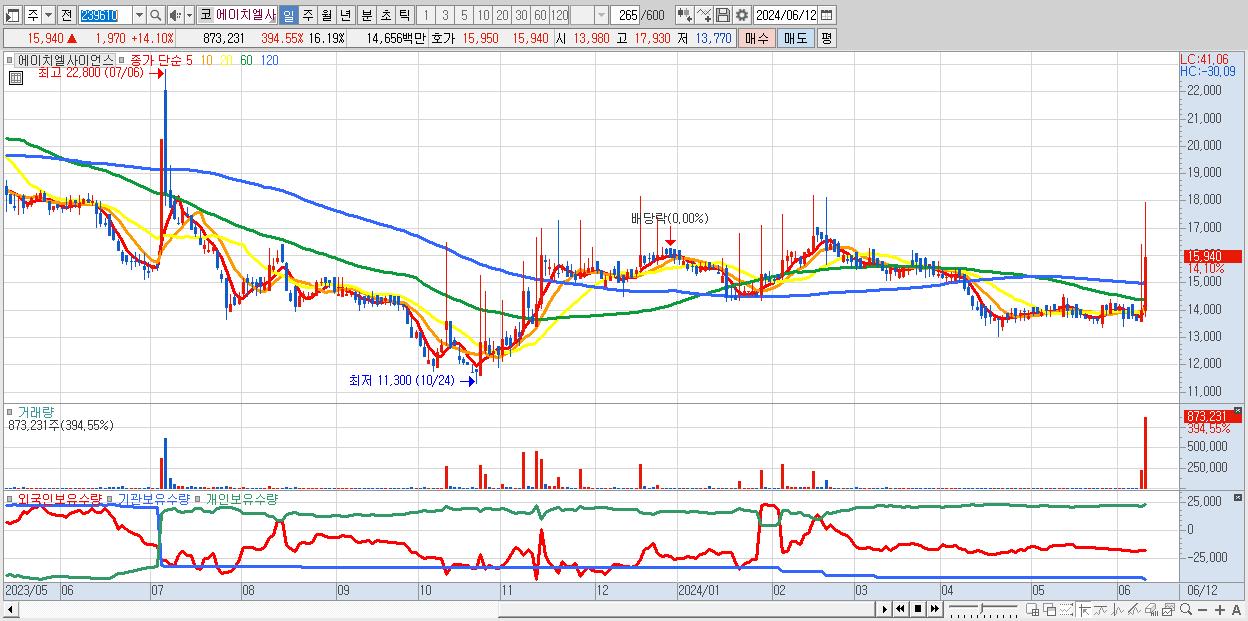The image size is (1248, 621).
Task: Toggle the 코 market button
Action: [x=205, y=15]
